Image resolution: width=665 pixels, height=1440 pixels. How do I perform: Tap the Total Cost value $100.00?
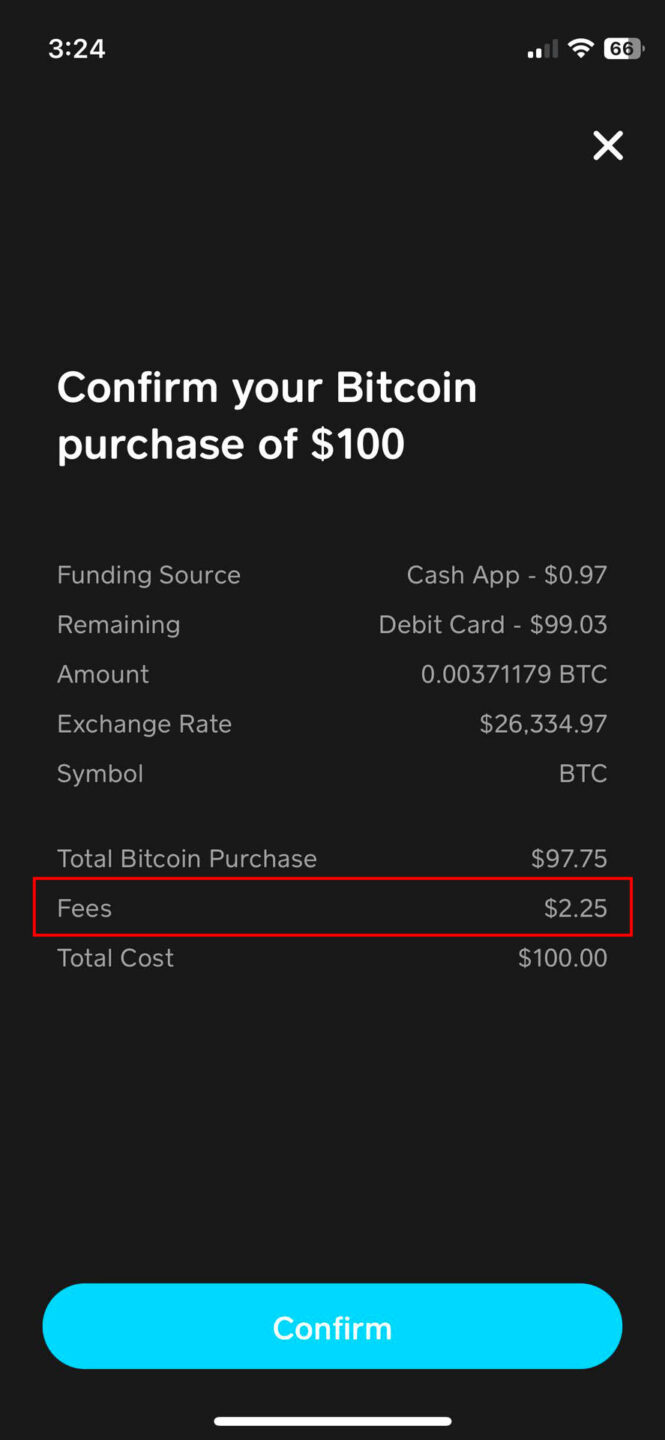click(562, 957)
